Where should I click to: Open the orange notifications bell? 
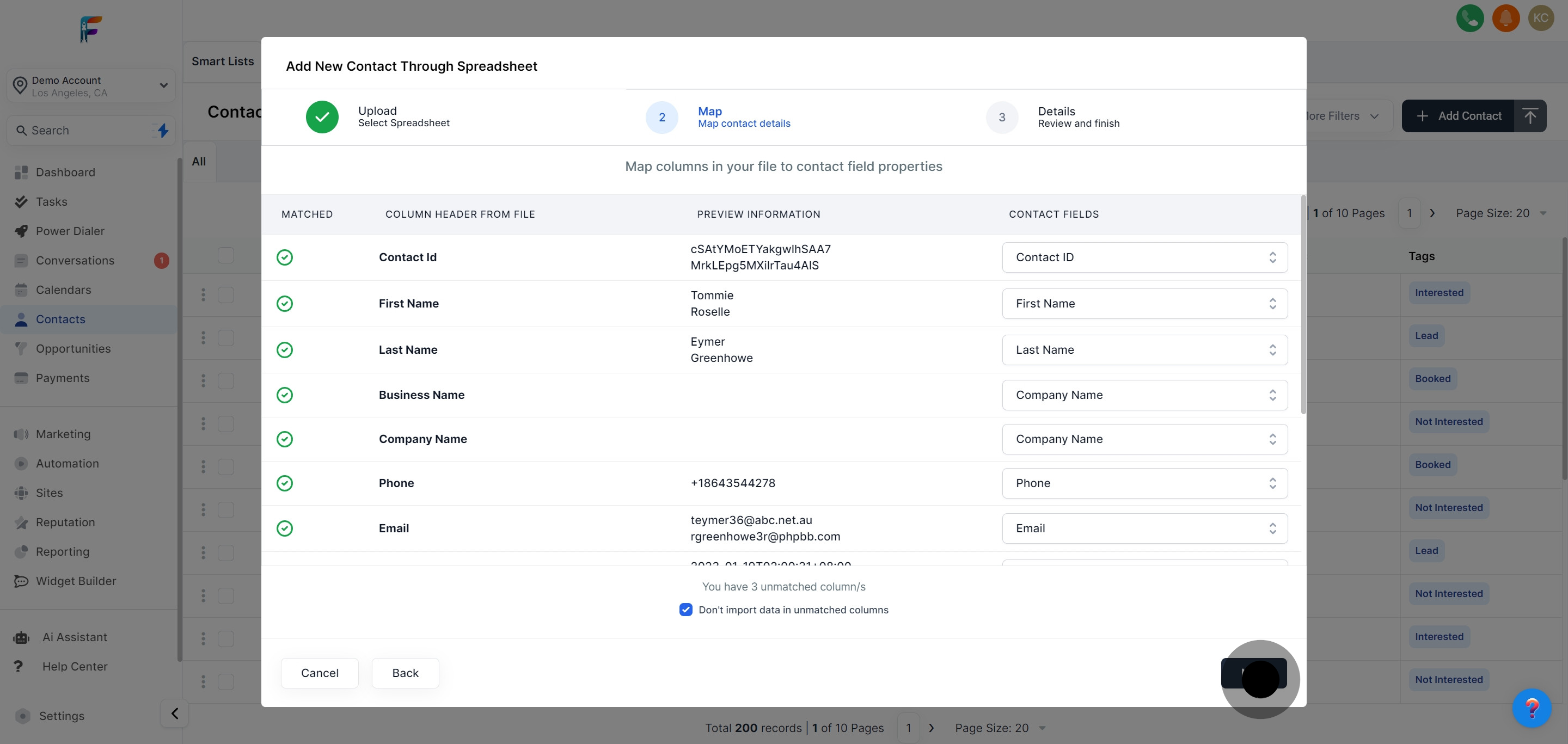coord(1505,17)
